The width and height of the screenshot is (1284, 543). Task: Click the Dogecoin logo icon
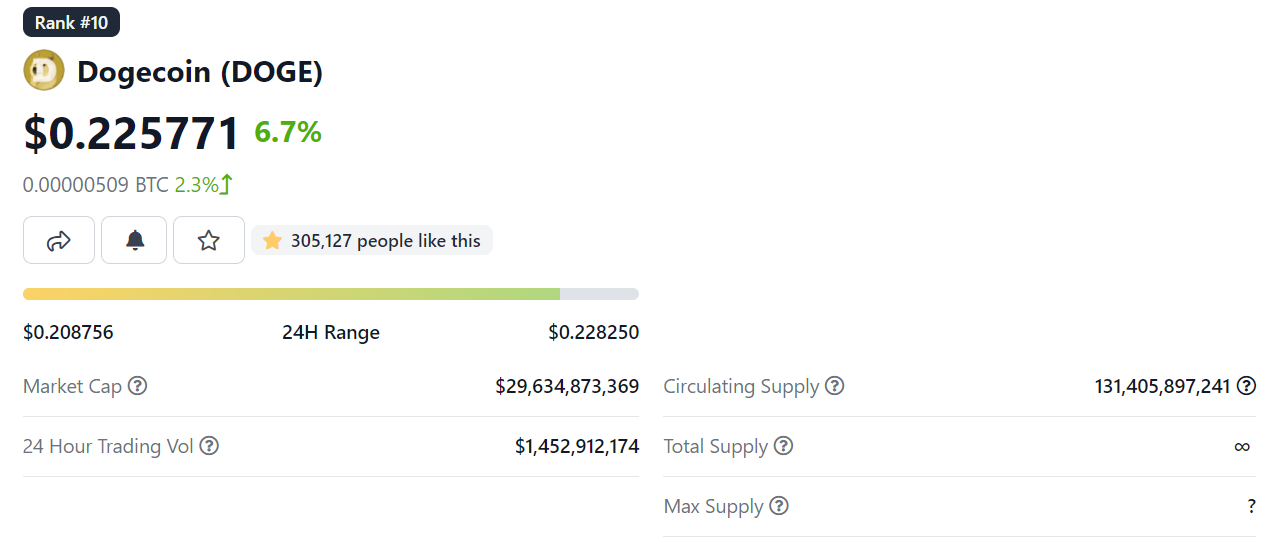[x=44, y=71]
